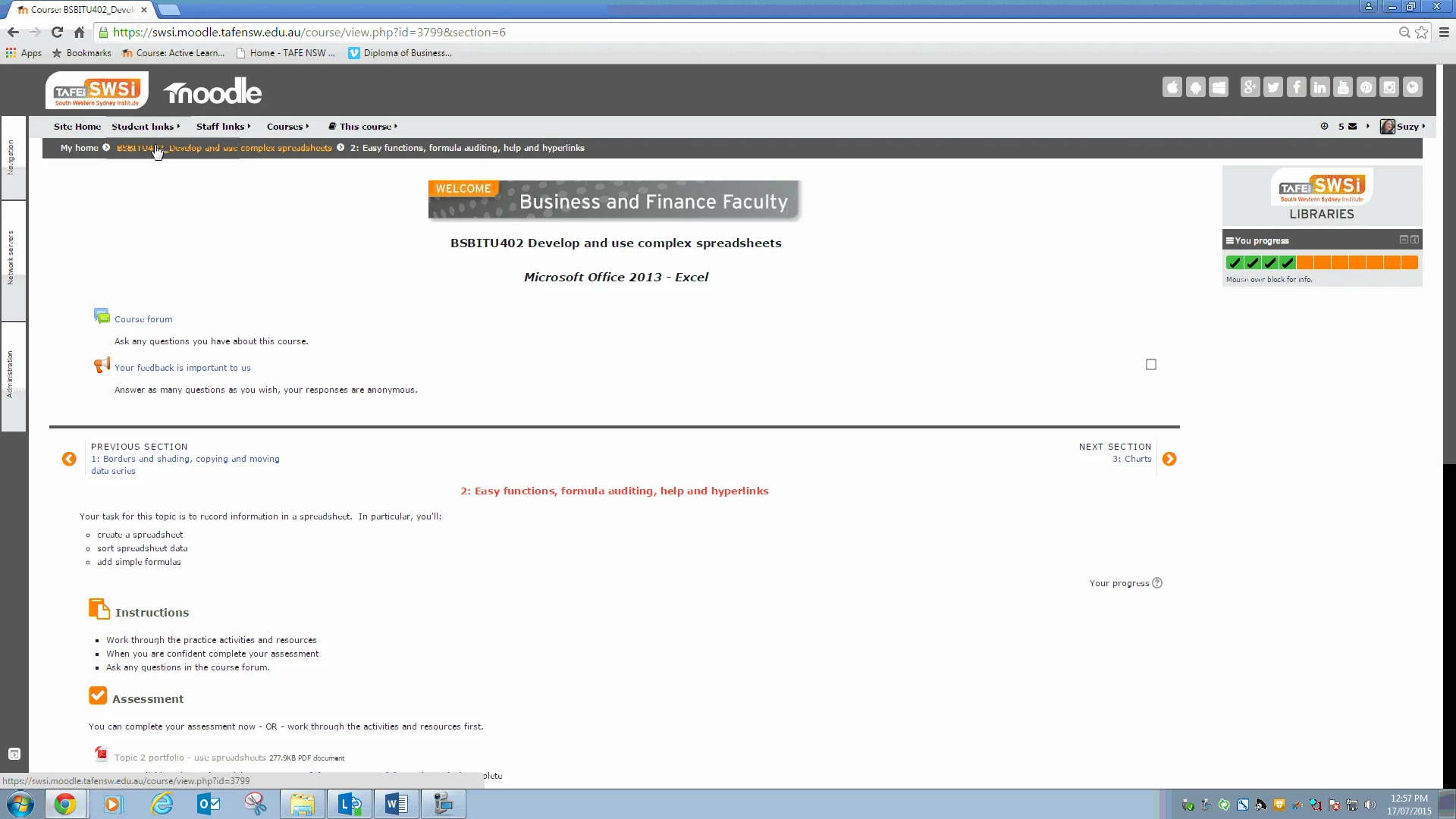The width and height of the screenshot is (1456, 819).
Task: Click last orange progress bar block
Action: 1410,262
